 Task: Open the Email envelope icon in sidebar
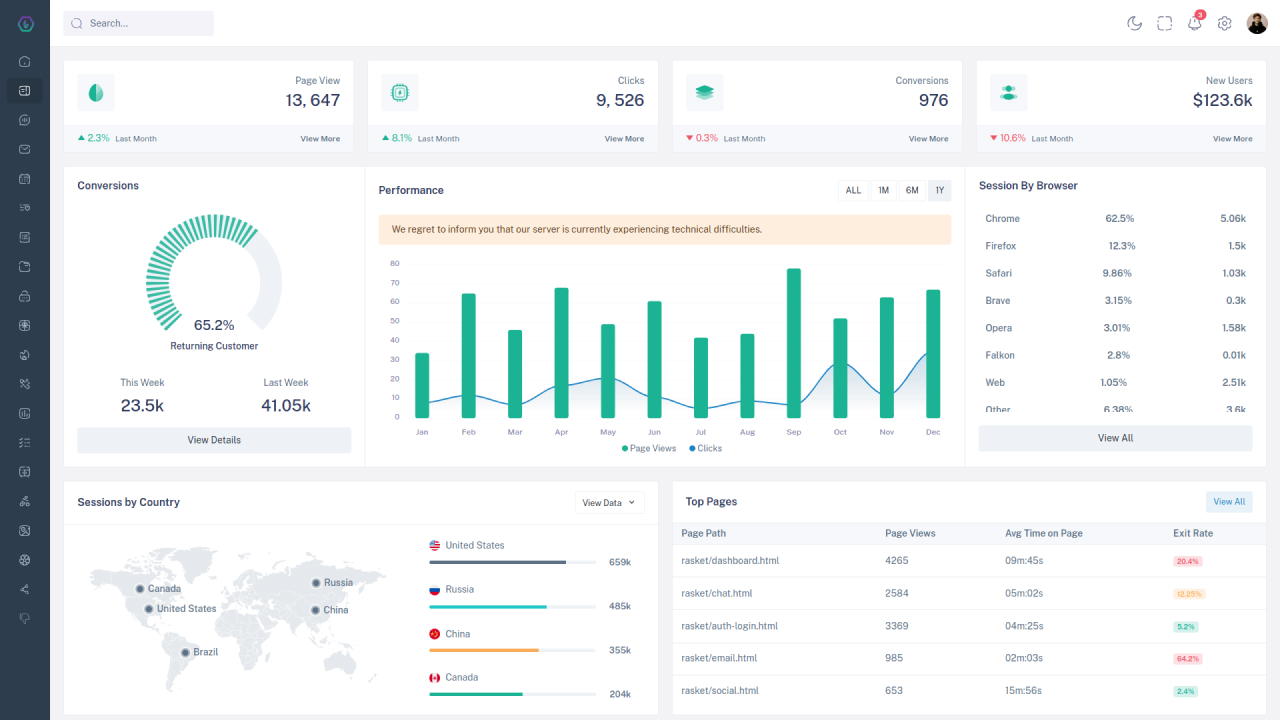(x=25, y=149)
